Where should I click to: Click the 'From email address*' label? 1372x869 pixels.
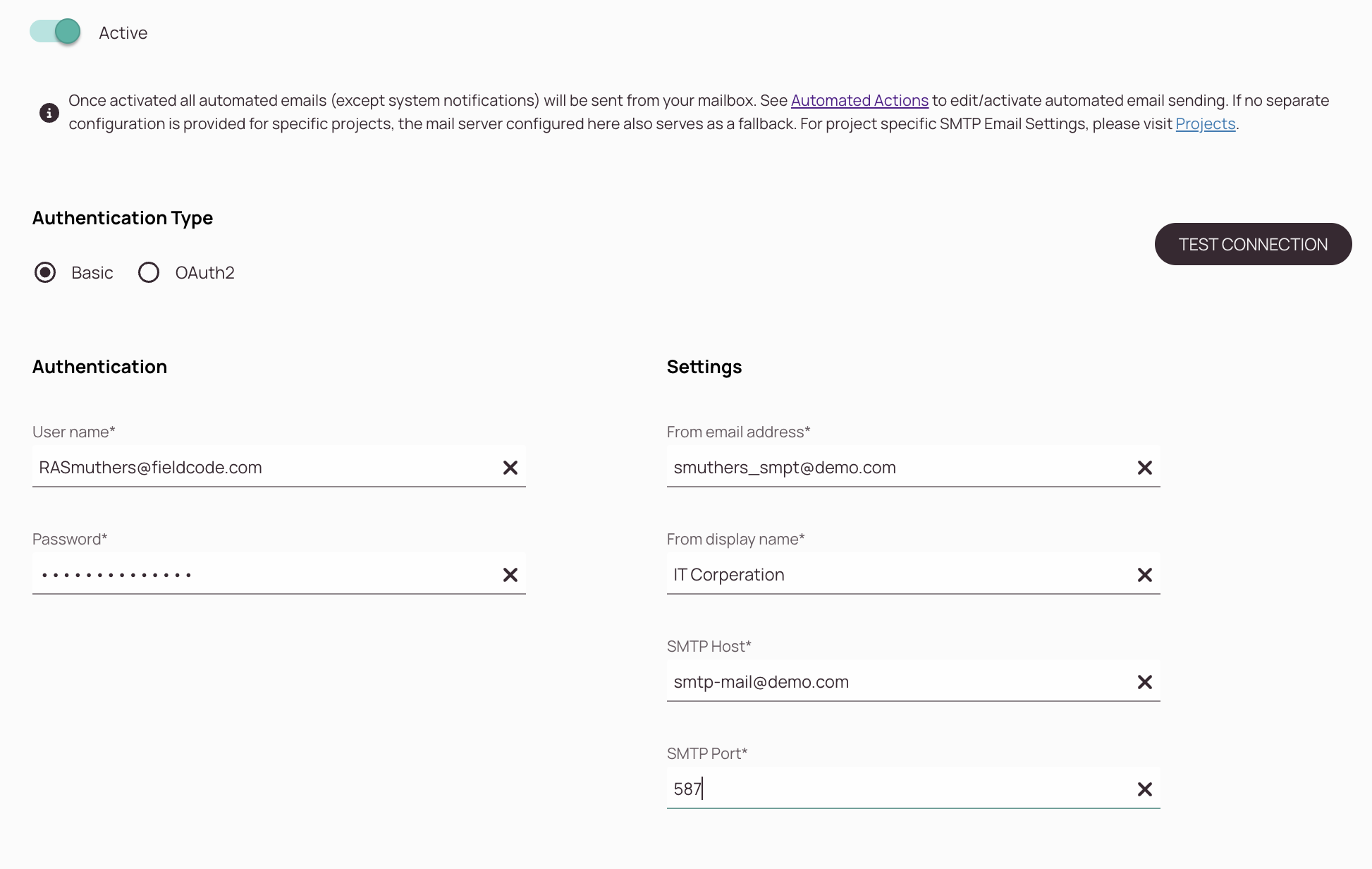click(739, 432)
